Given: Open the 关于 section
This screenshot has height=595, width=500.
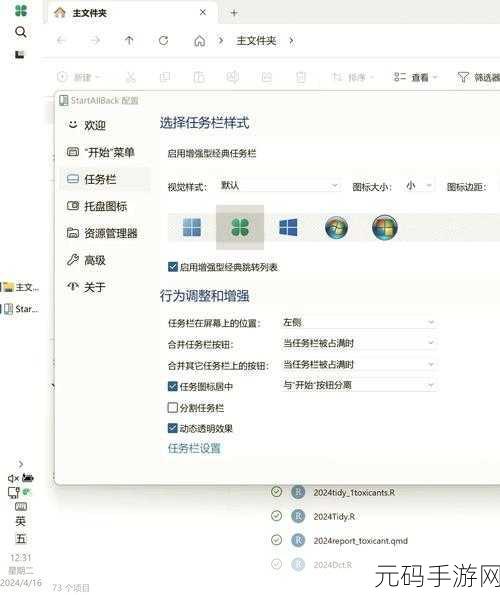Looking at the screenshot, I should pyautogui.click(x=104, y=287).
